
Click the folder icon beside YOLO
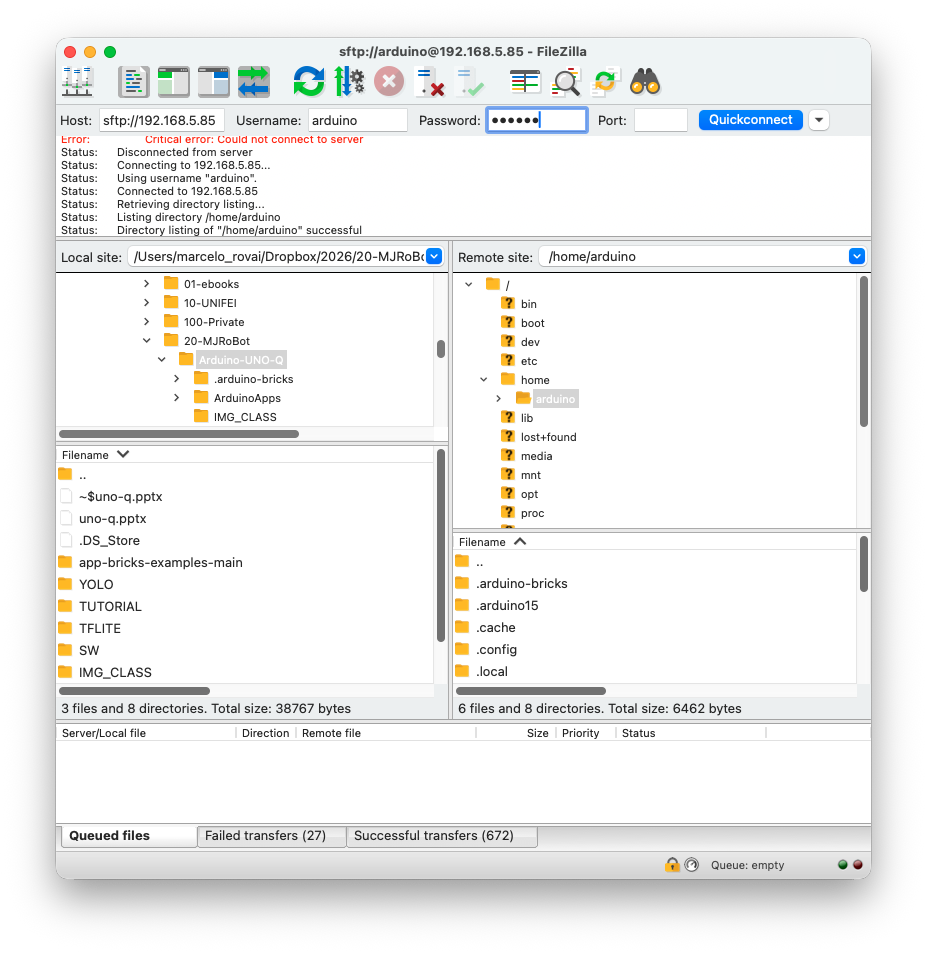click(x=65, y=584)
